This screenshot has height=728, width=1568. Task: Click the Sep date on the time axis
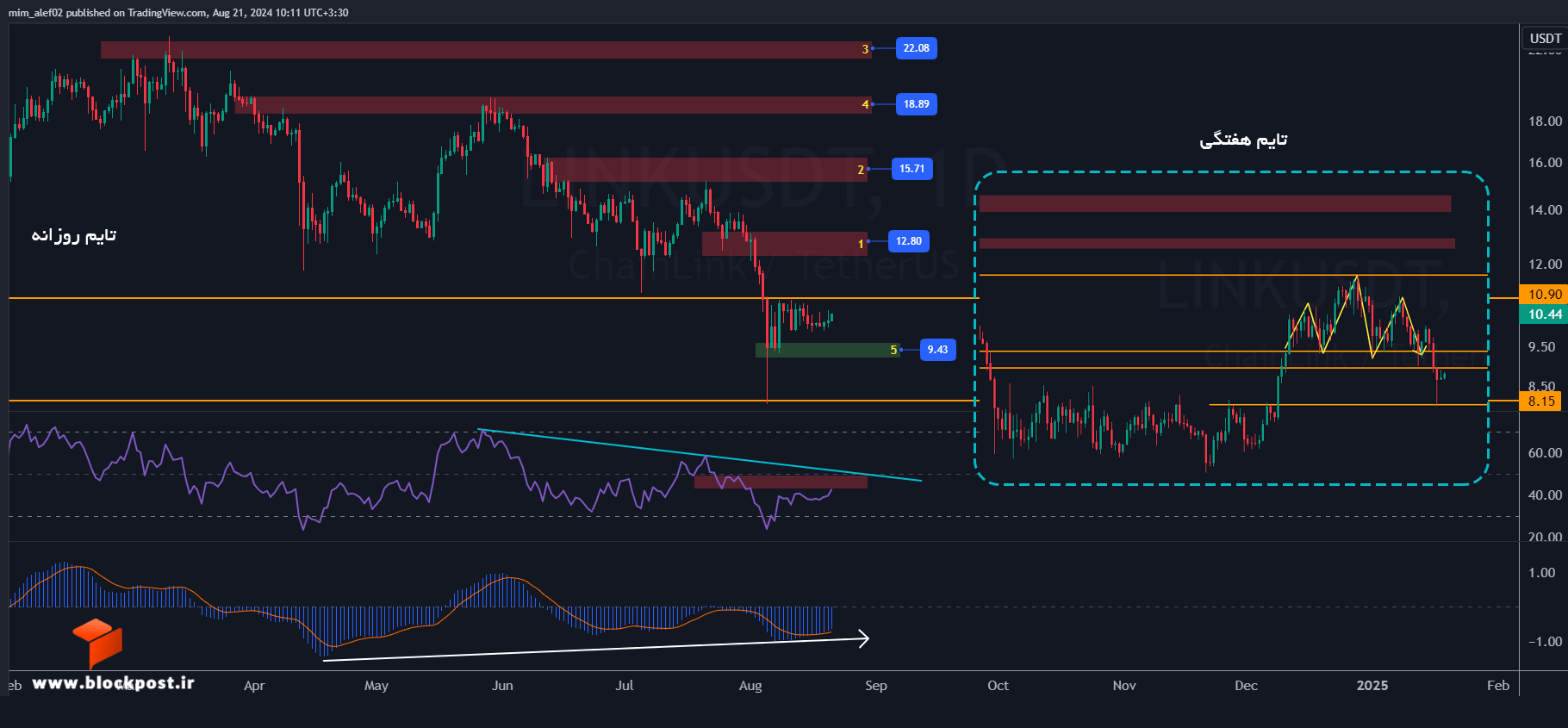tap(875, 686)
